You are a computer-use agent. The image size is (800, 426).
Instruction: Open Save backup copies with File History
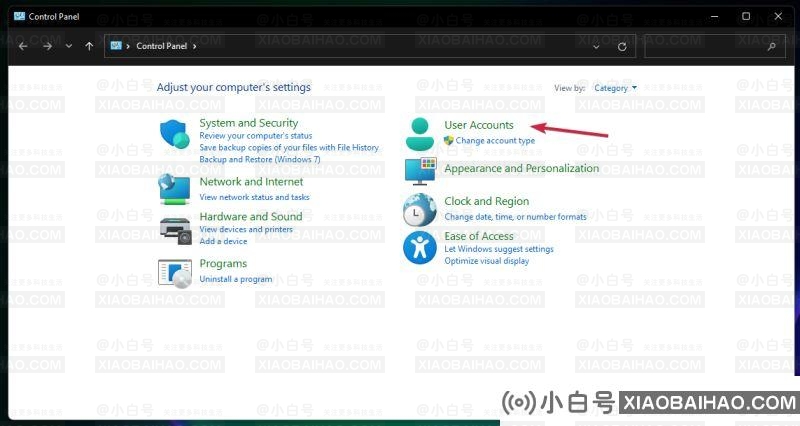(x=289, y=147)
